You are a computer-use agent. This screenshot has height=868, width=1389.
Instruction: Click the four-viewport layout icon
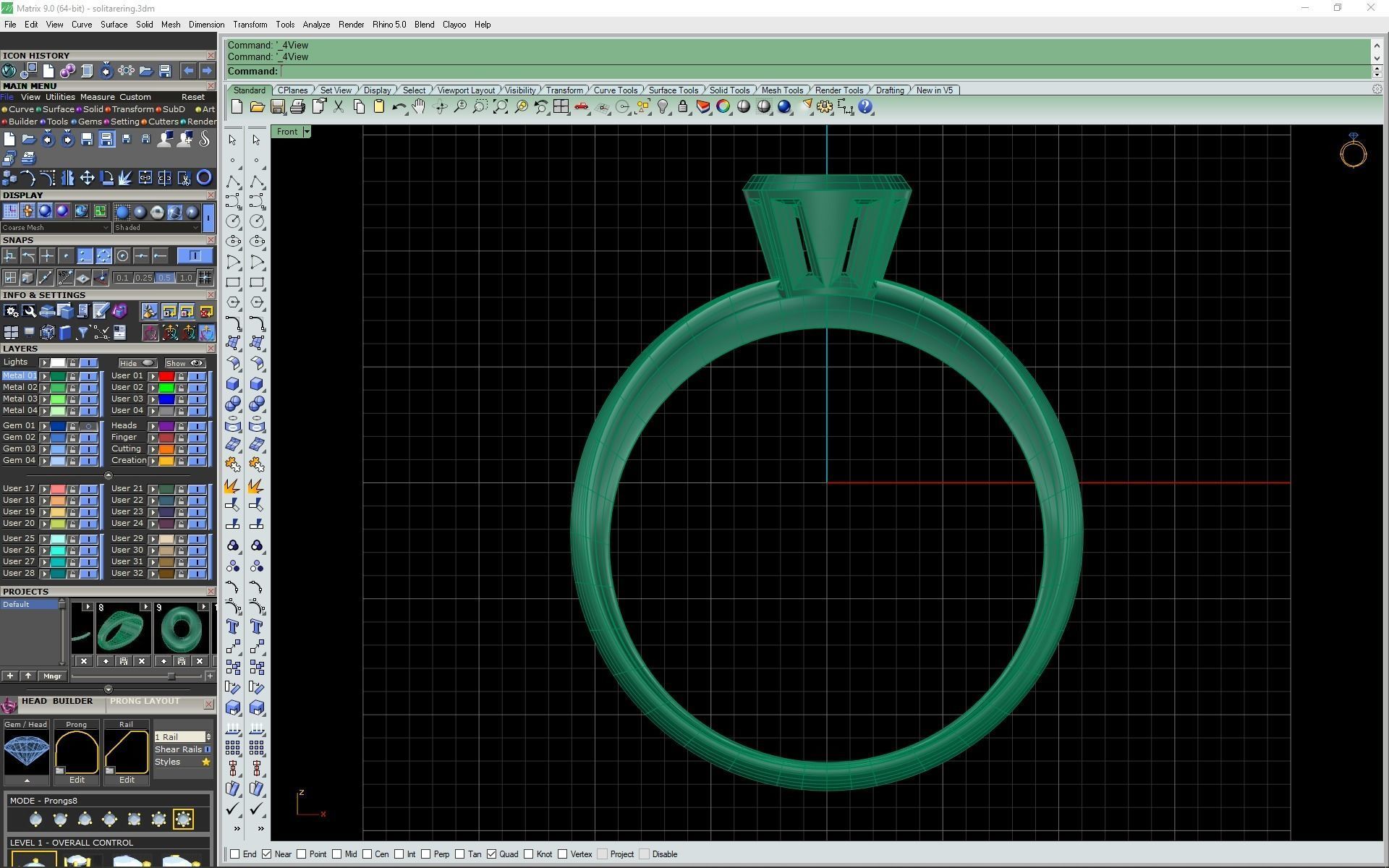tap(561, 107)
